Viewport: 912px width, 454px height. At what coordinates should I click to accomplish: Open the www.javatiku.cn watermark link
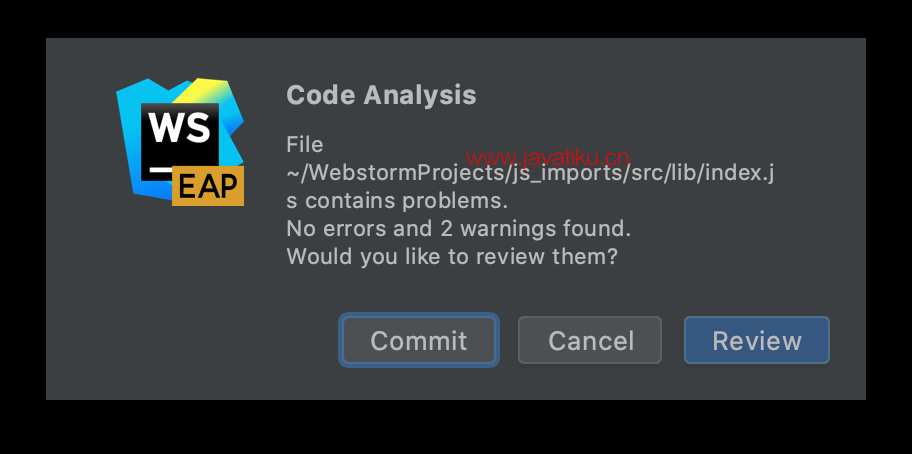(x=547, y=158)
